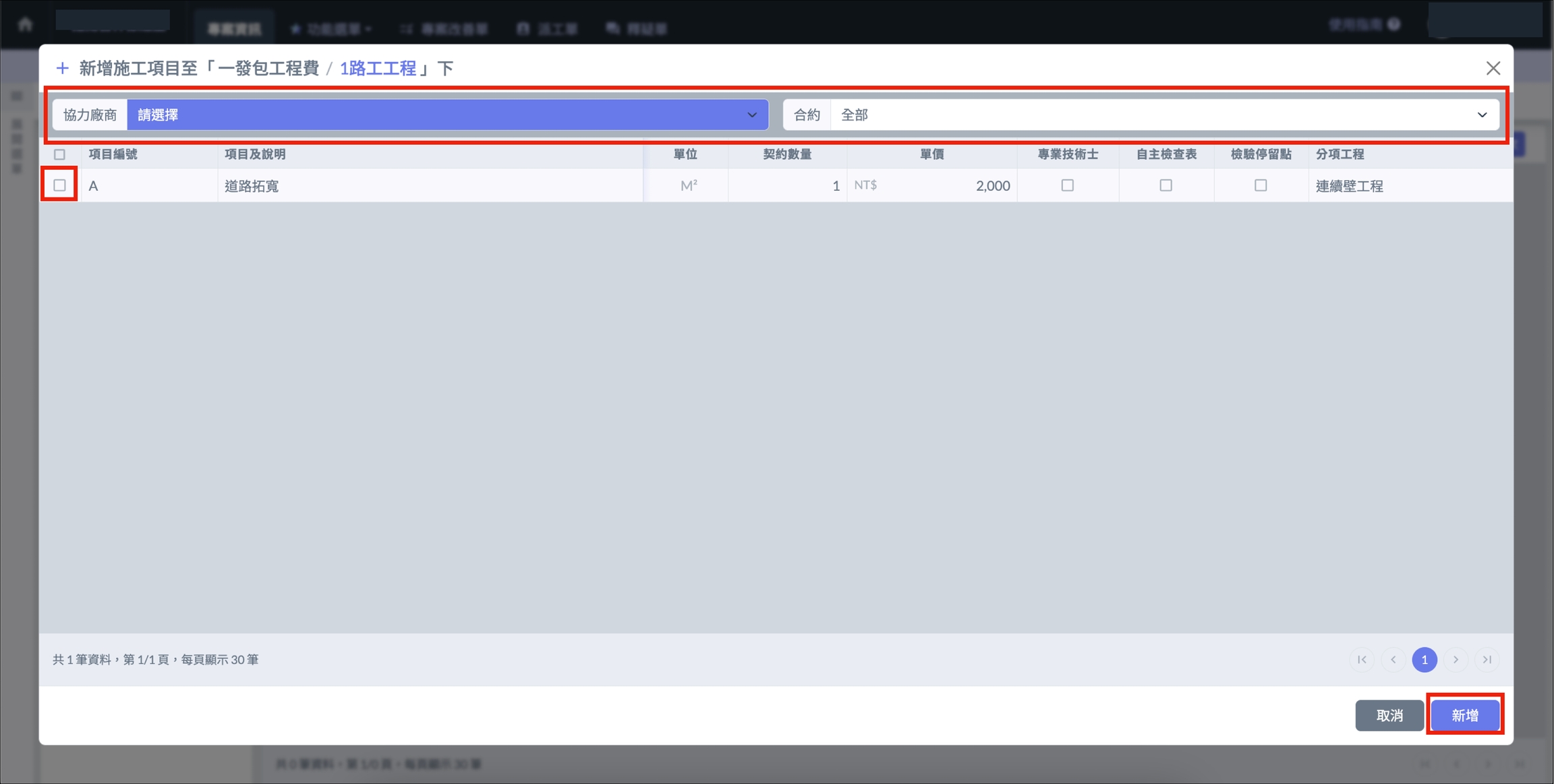Click the home icon in top bar

(x=26, y=25)
